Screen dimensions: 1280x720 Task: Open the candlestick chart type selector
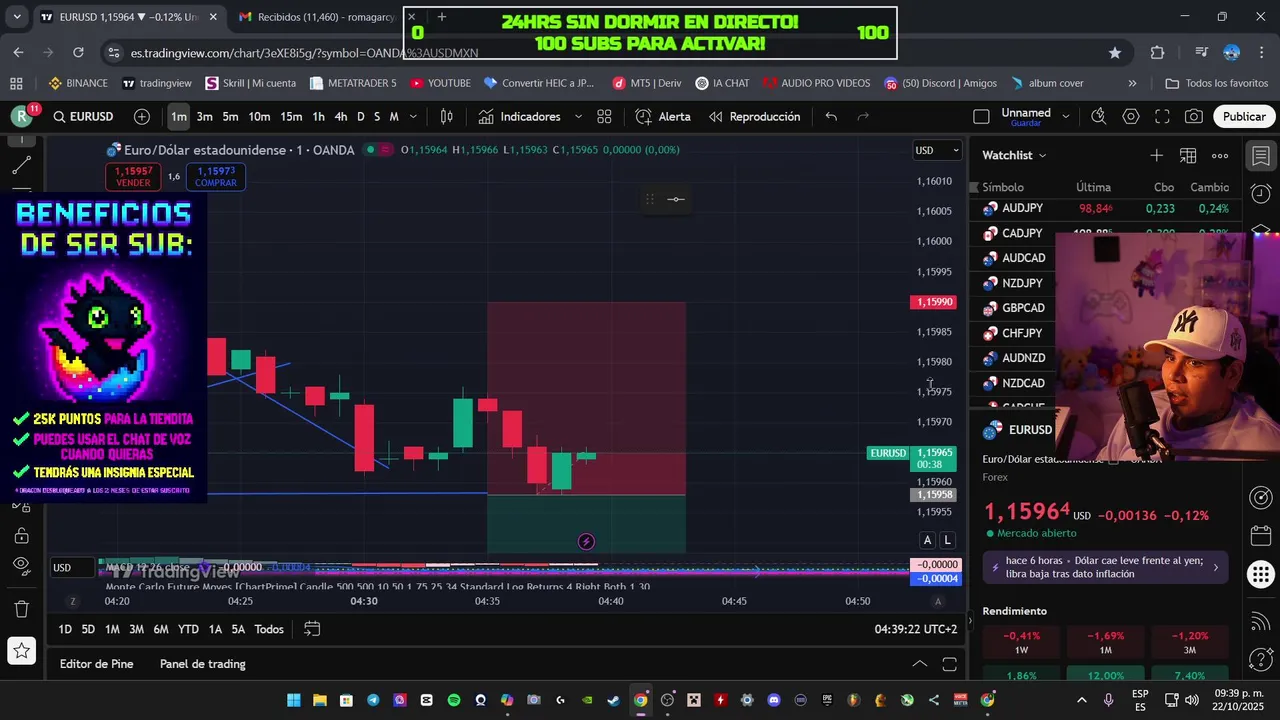(x=447, y=117)
